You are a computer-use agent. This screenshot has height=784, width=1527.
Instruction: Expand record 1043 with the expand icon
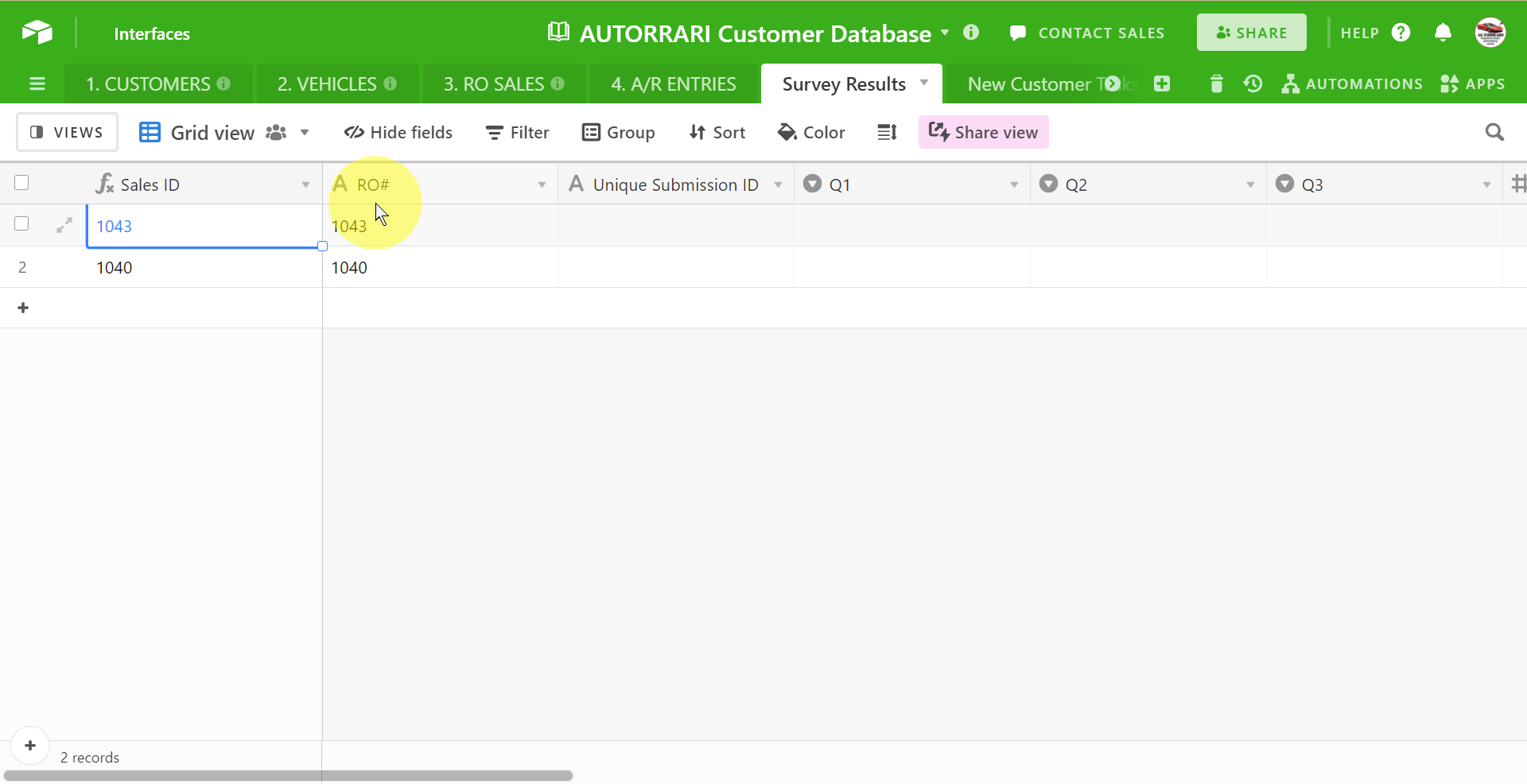point(64,226)
